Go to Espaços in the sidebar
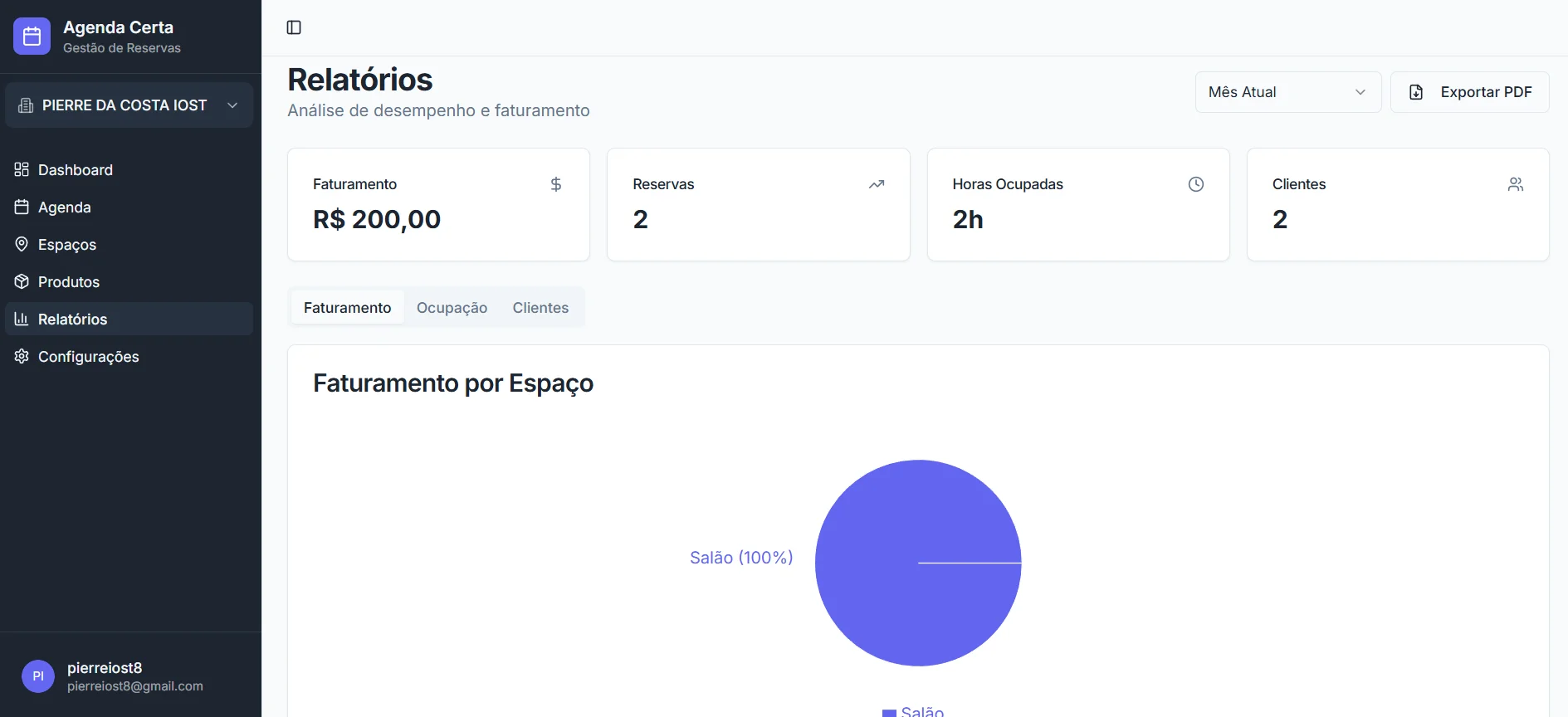The height and width of the screenshot is (717, 1568). click(x=66, y=245)
